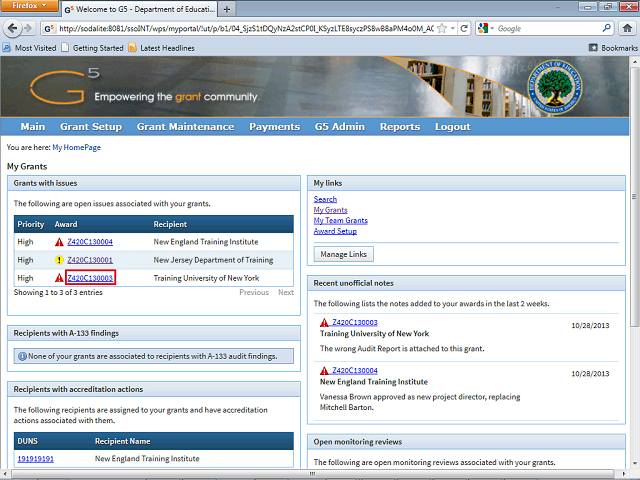Viewport: 640px width, 480px height.
Task: Click Logout in the navigation bar
Action: click(x=453, y=127)
